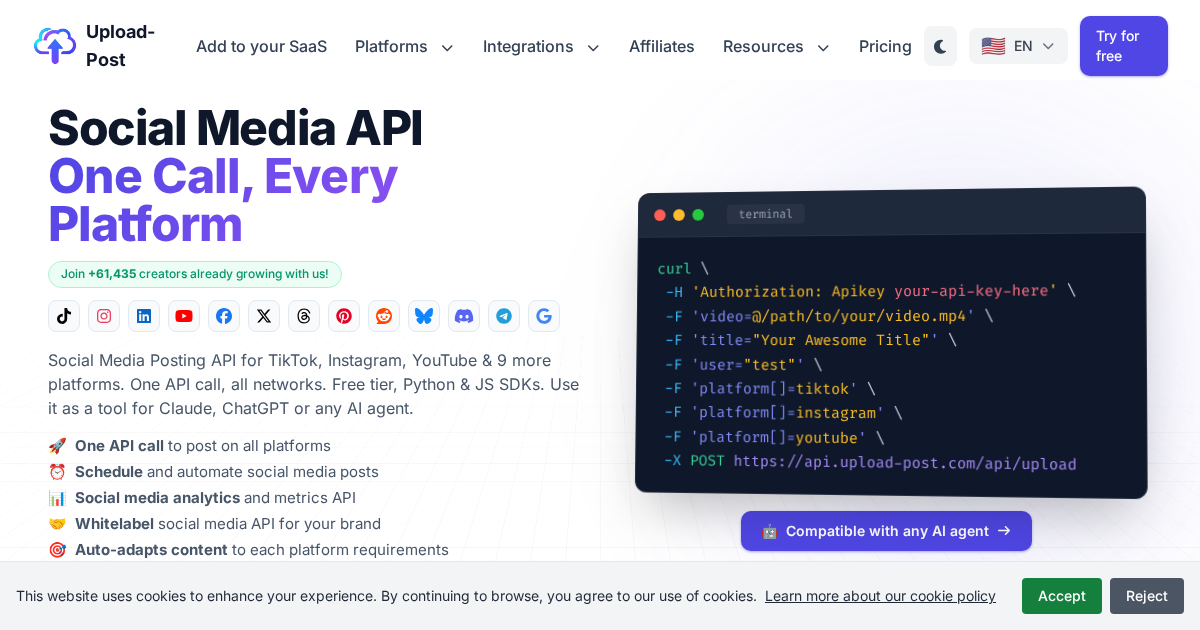
Task: Go to the Affiliates page
Action: tap(662, 46)
